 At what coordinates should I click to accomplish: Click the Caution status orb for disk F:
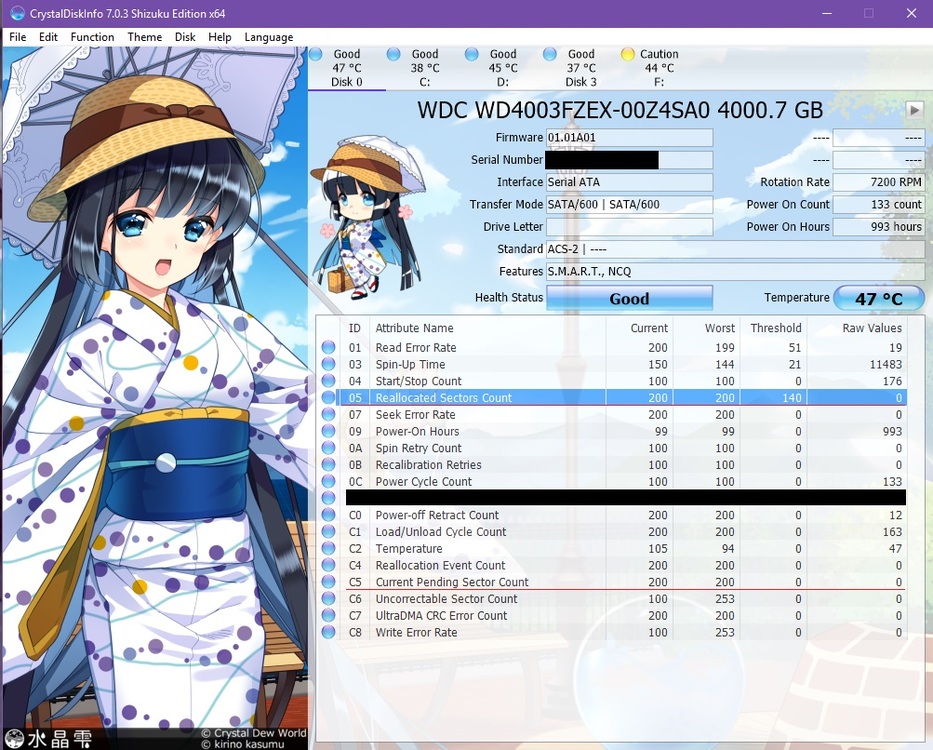[x=627, y=54]
